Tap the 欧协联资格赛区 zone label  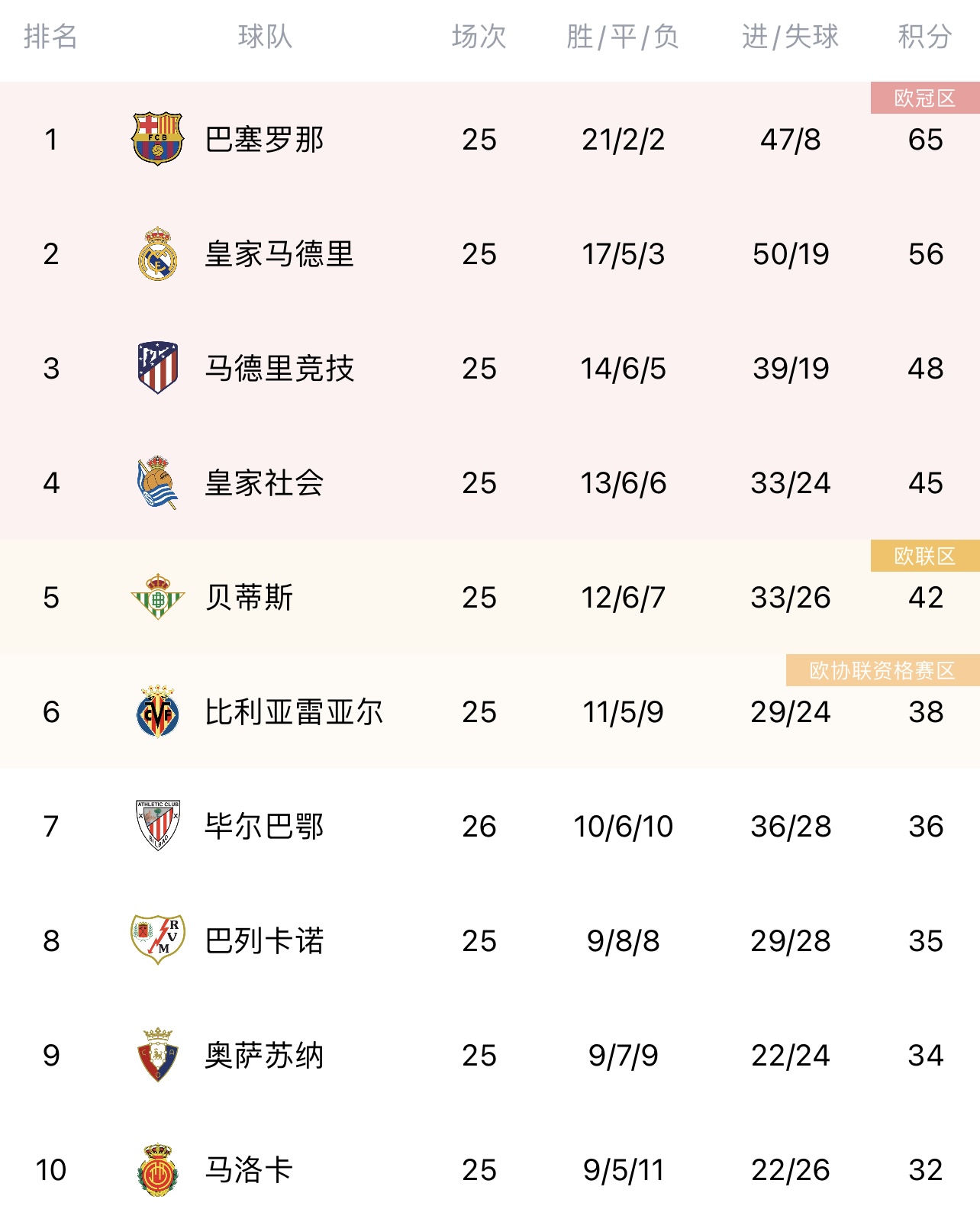pos(883,670)
